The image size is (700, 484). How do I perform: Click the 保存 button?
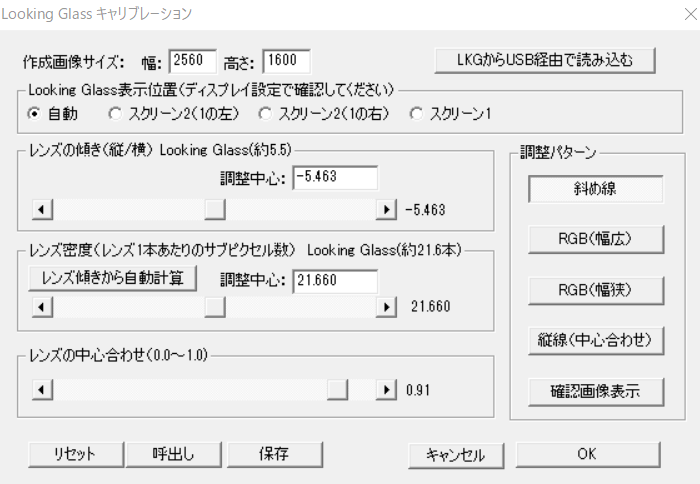click(275, 455)
